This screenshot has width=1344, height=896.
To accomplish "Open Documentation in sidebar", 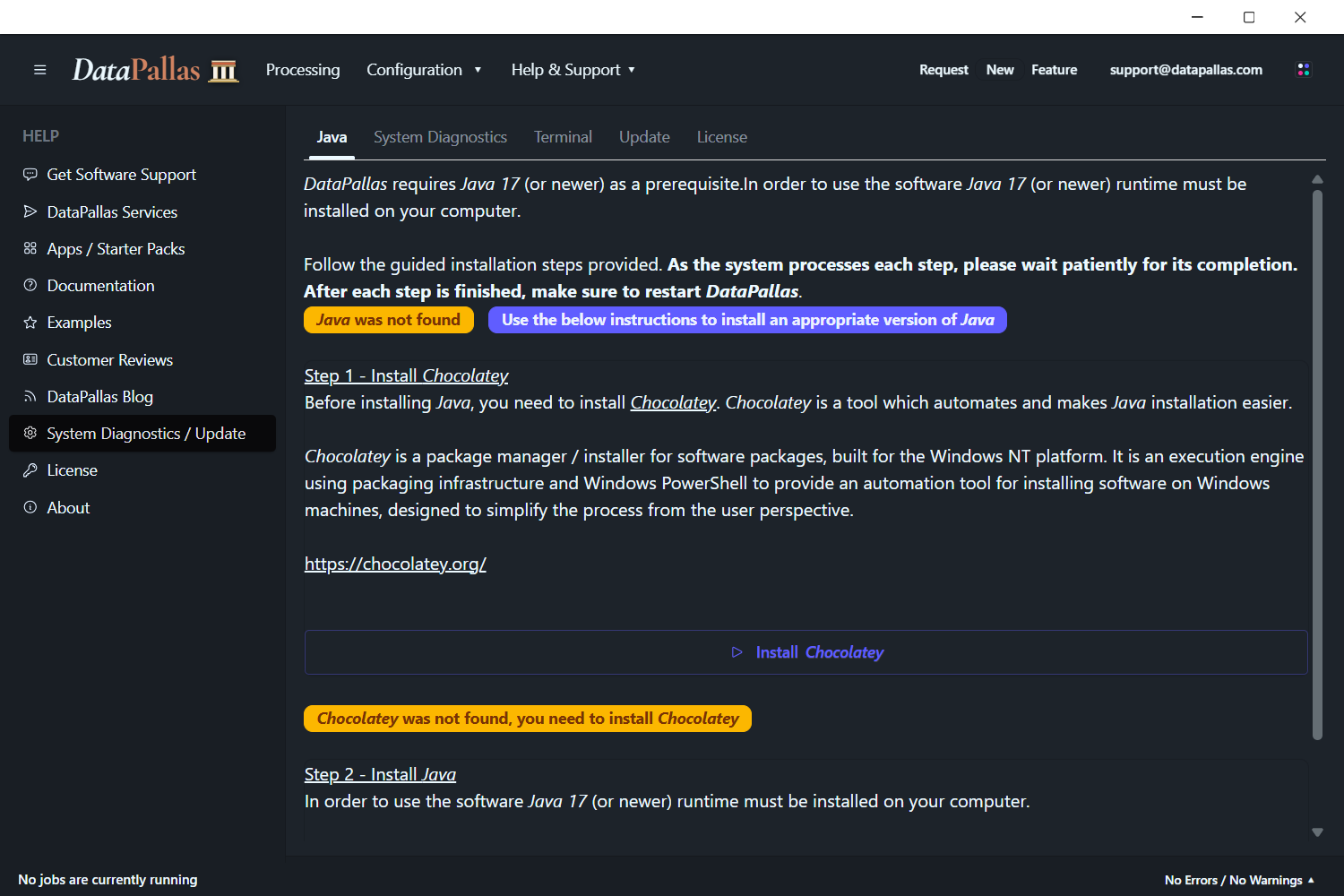I will [142, 285].
